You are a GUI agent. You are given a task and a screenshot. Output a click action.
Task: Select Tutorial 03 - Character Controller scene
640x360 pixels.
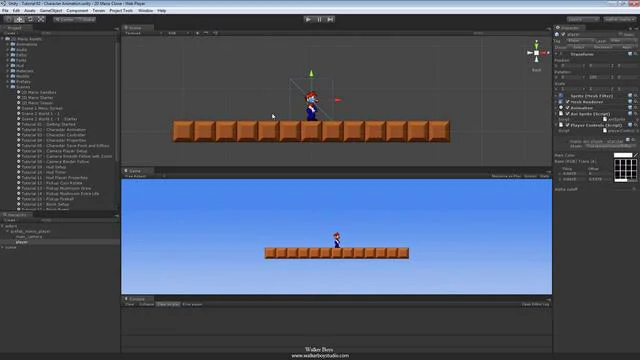pos(53,135)
